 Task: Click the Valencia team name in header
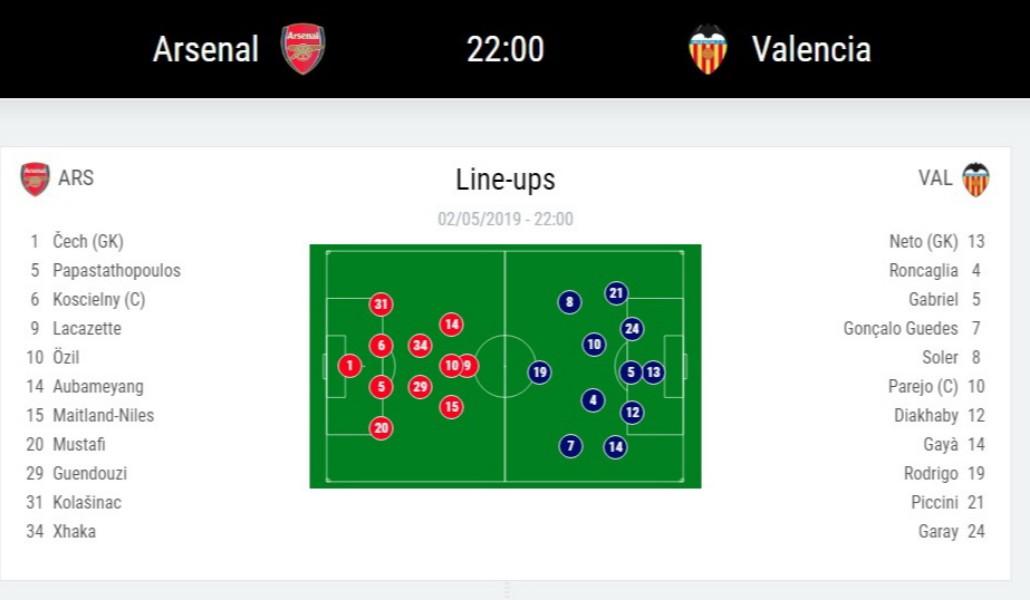(x=811, y=49)
